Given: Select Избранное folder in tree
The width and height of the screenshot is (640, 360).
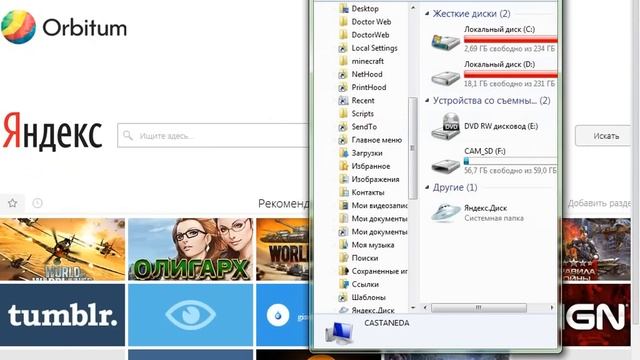Looking at the screenshot, I should pos(371,166).
